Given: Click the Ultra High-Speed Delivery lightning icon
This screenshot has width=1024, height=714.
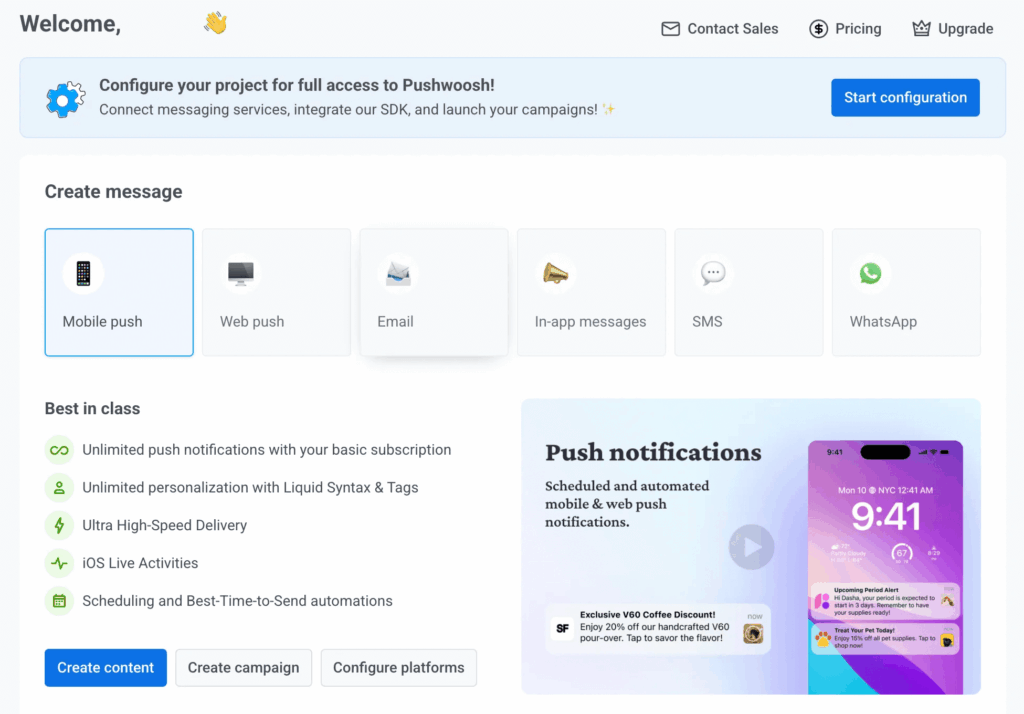Looking at the screenshot, I should point(59,525).
